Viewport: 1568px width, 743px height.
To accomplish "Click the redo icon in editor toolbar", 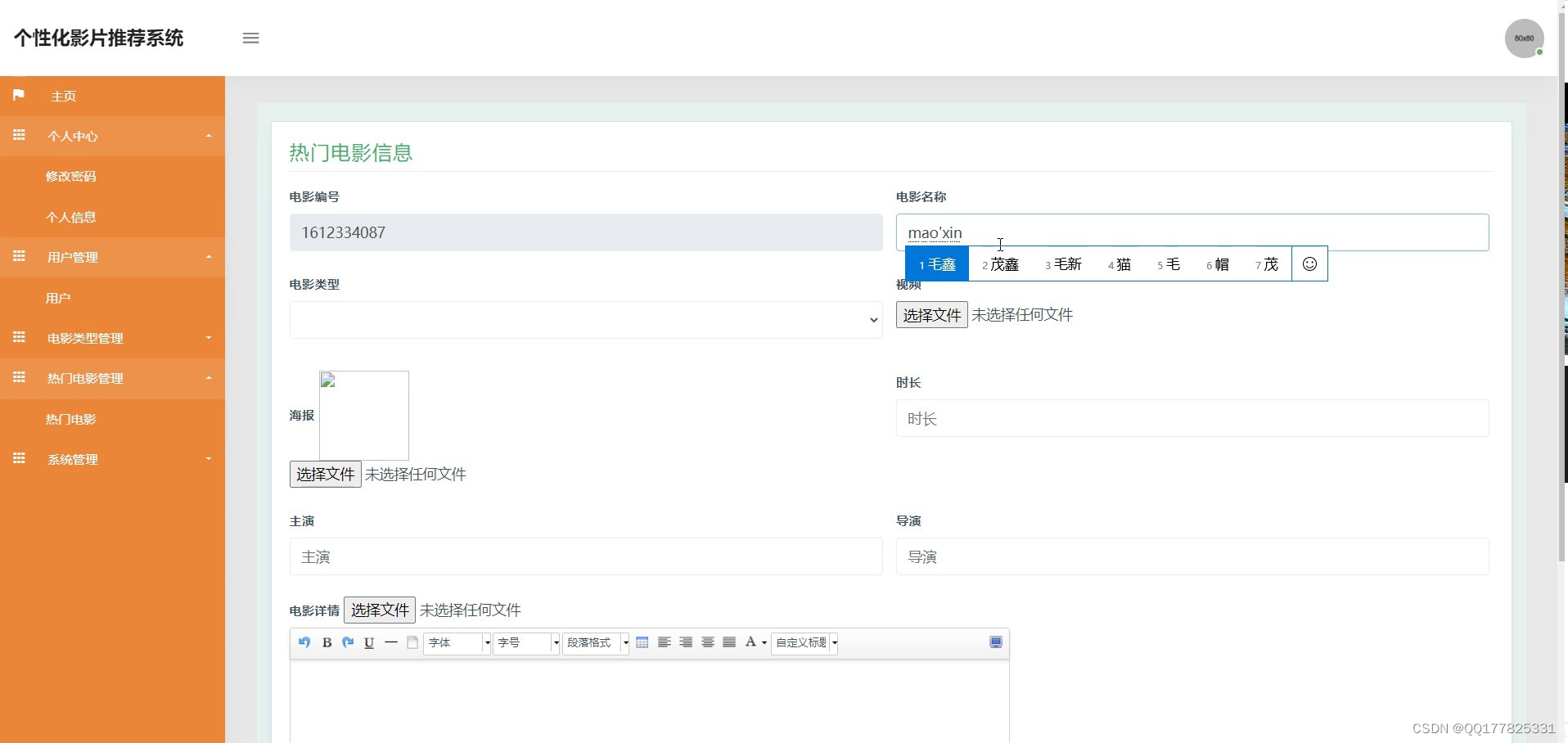I will point(348,642).
